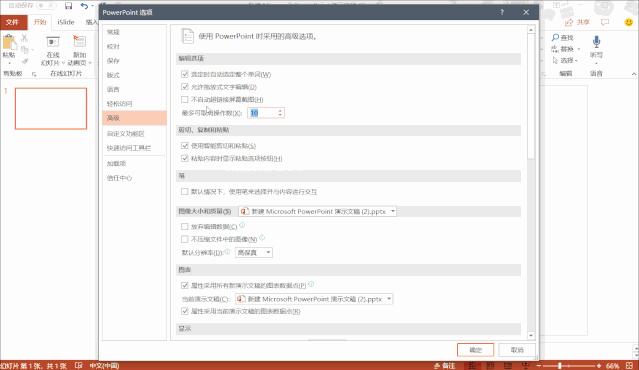Toggle show Paste Options button checkbox
The image size is (639, 370).
[x=185, y=158]
